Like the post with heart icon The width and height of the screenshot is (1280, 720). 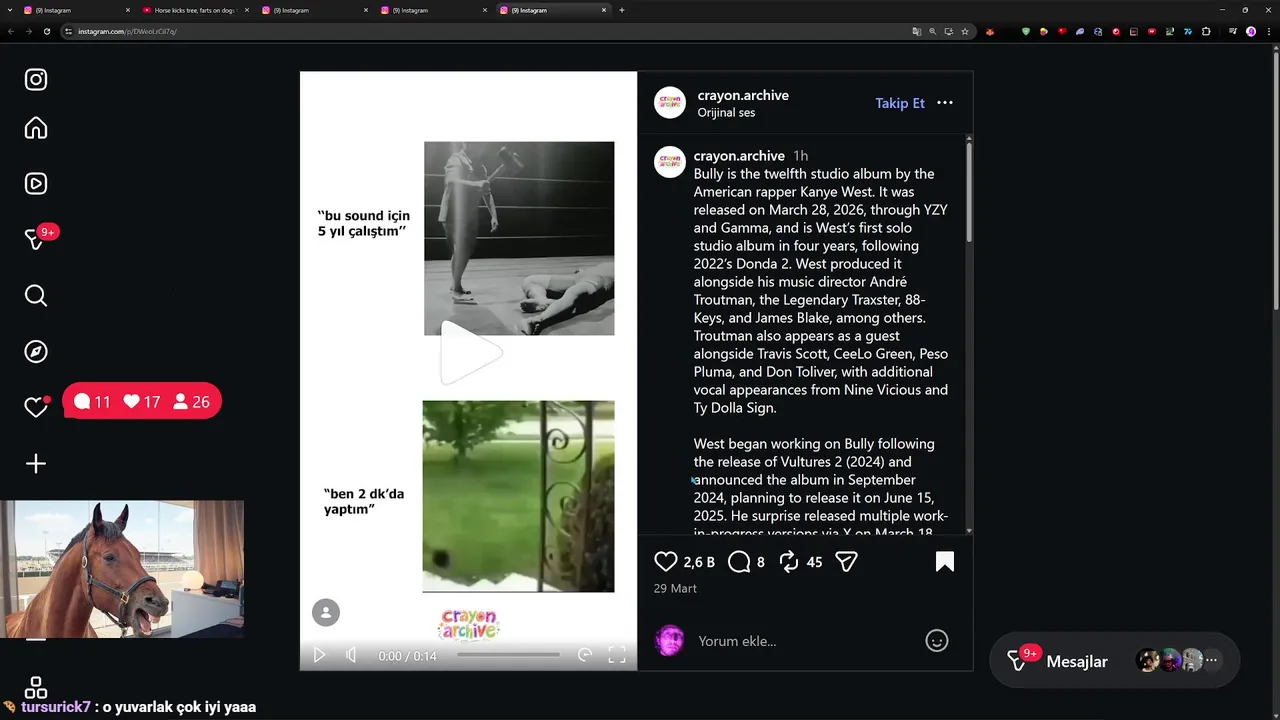pos(665,562)
